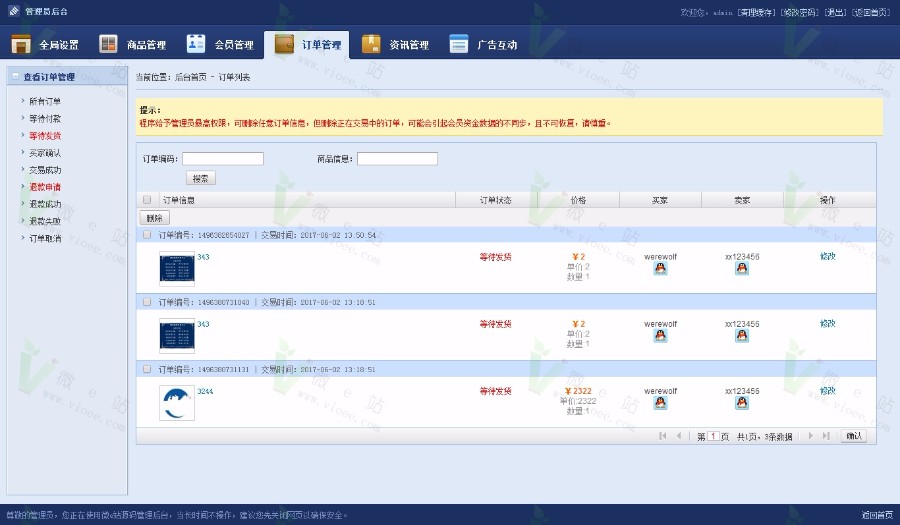900x525 pixels.
Task: Click the 订单状态 column header
Action: (496, 200)
